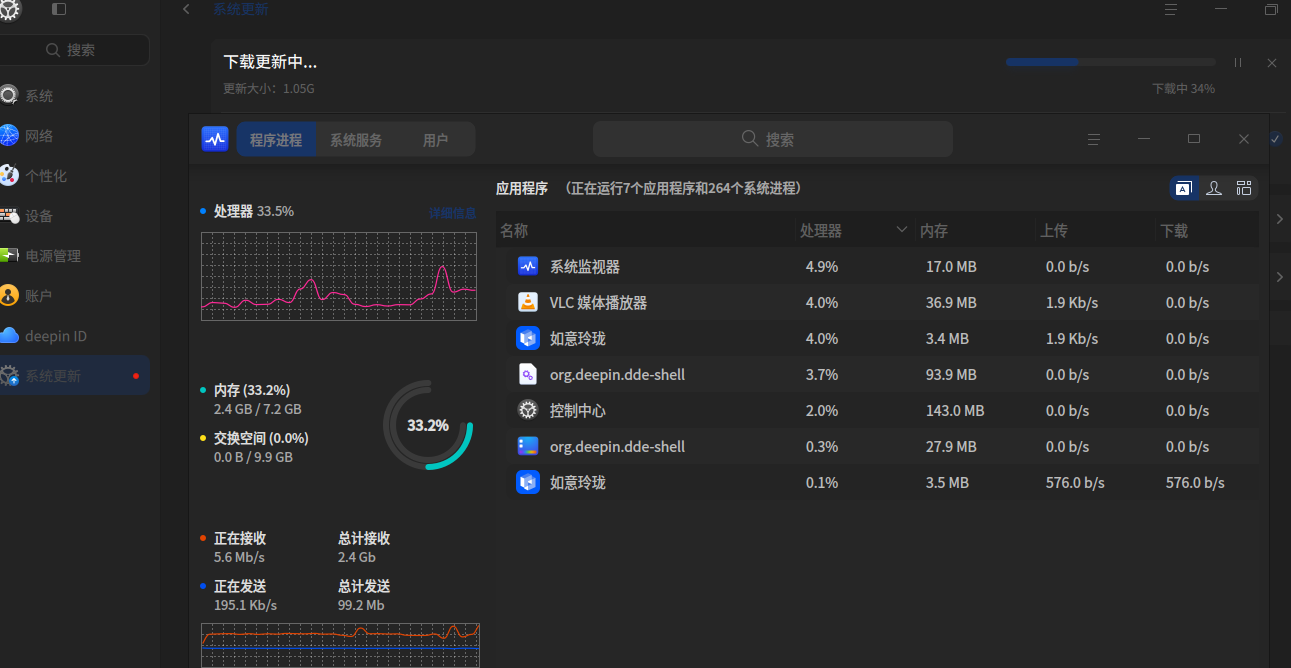Viewport: 1291px width, 668px height.
Task: Sort by 处理器 column dropdown arrow
Action: [x=902, y=230]
